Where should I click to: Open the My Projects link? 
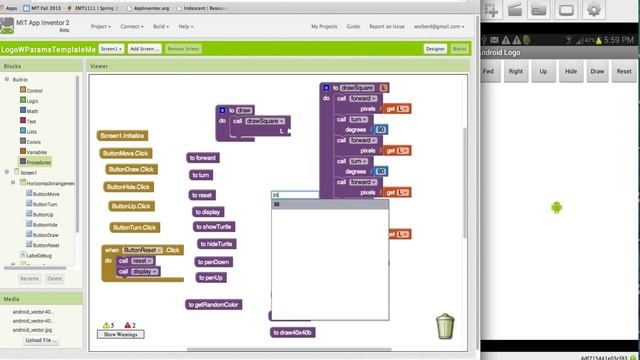pyautogui.click(x=324, y=27)
